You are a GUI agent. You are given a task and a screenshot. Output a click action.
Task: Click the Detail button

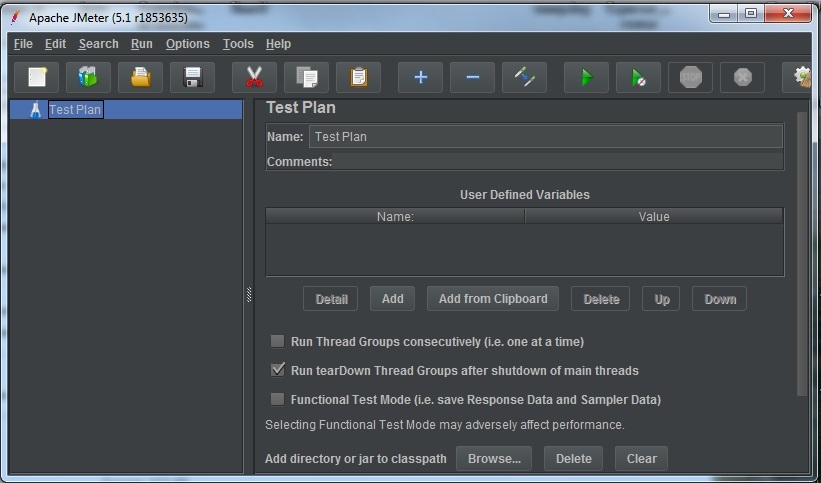point(331,299)
